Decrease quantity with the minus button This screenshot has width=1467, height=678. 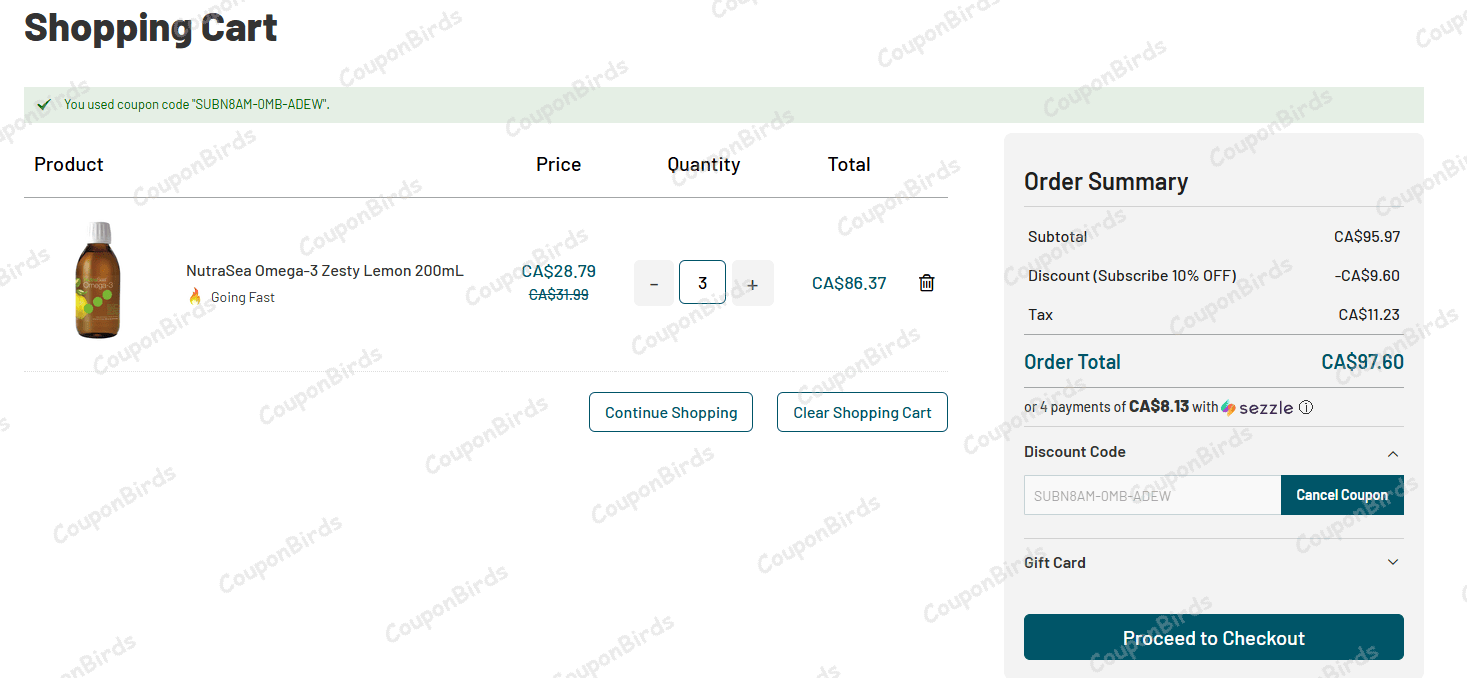click(x=654, y=283)
